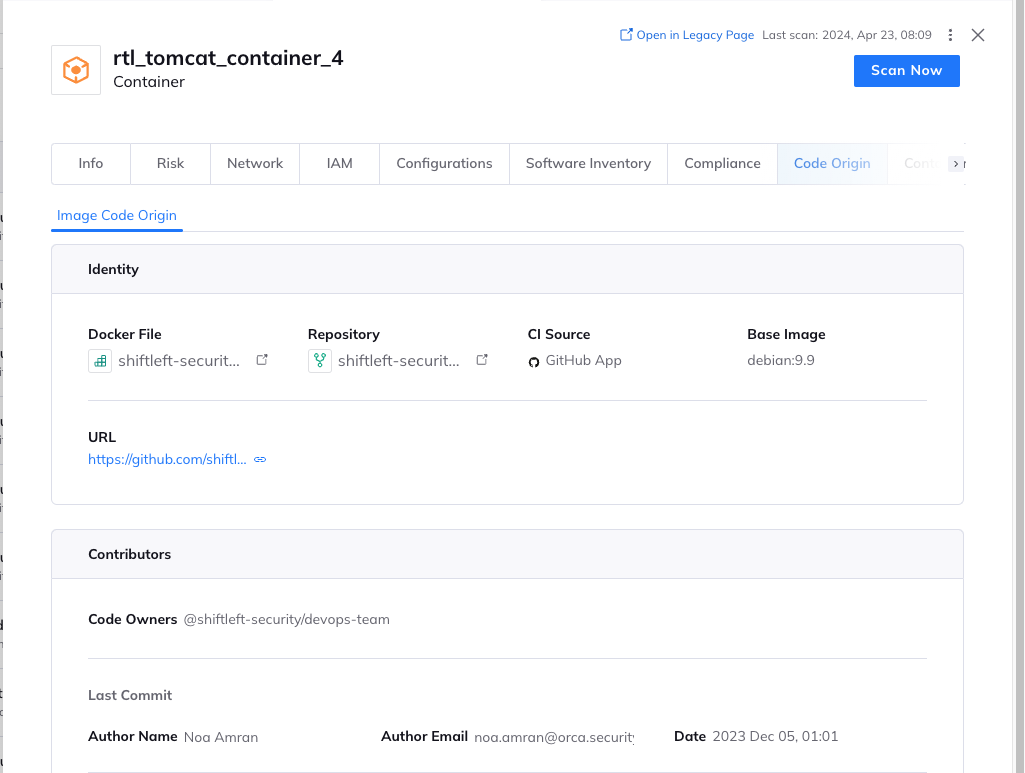The image size is (1025, 773).
Task: Click the Contributors section header
Action: click(x=507, y=554)
